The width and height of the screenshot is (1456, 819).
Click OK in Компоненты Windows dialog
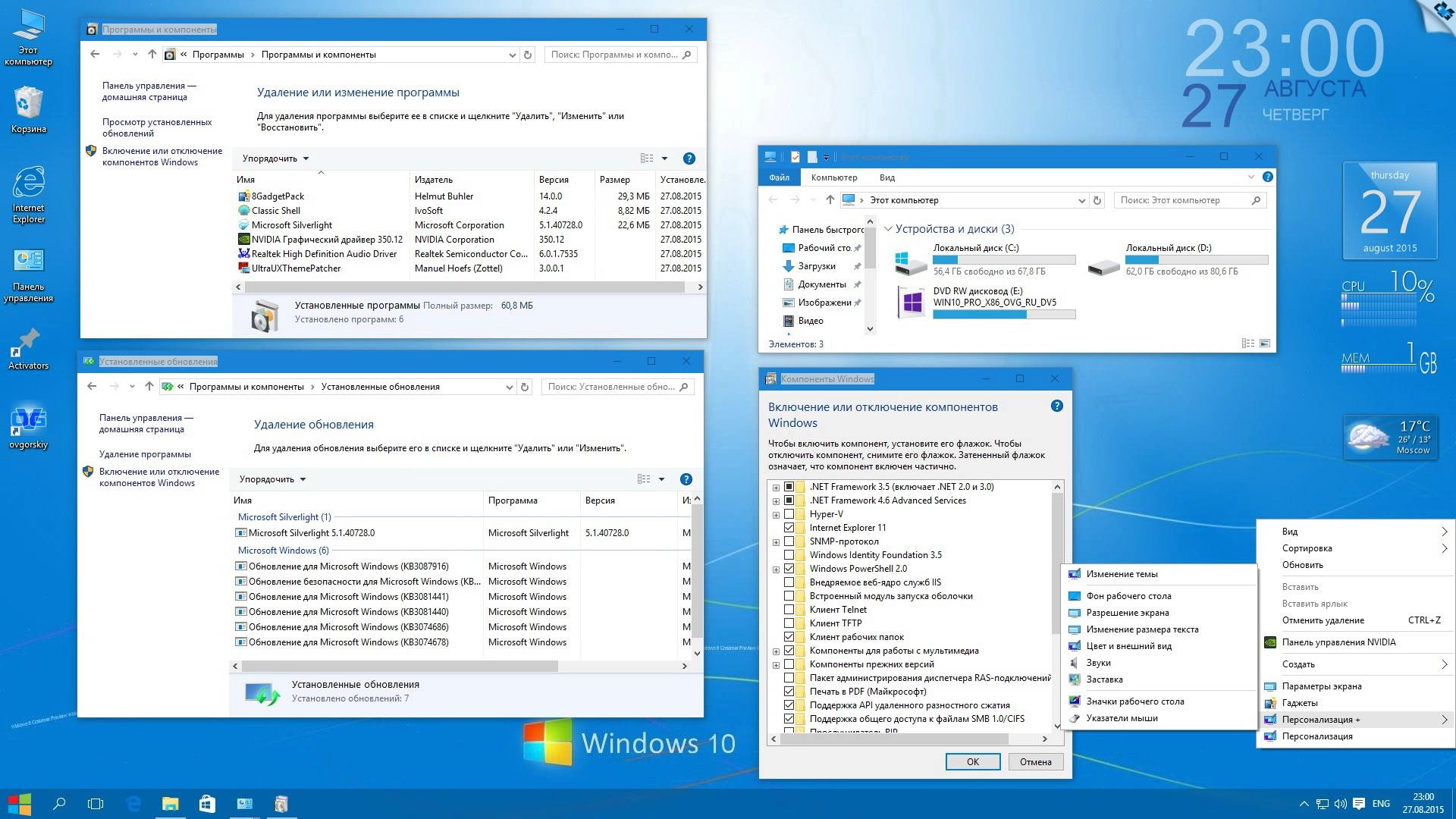973,762
